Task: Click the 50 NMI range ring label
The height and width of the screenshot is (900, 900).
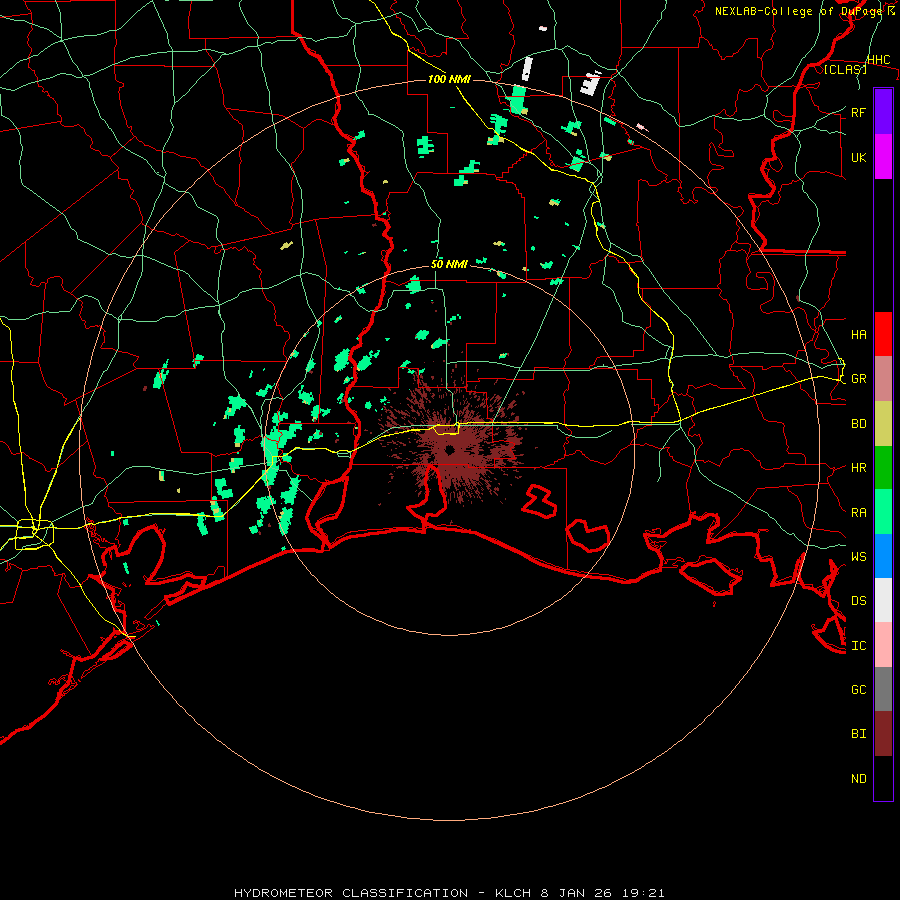Action: point(449,264)
